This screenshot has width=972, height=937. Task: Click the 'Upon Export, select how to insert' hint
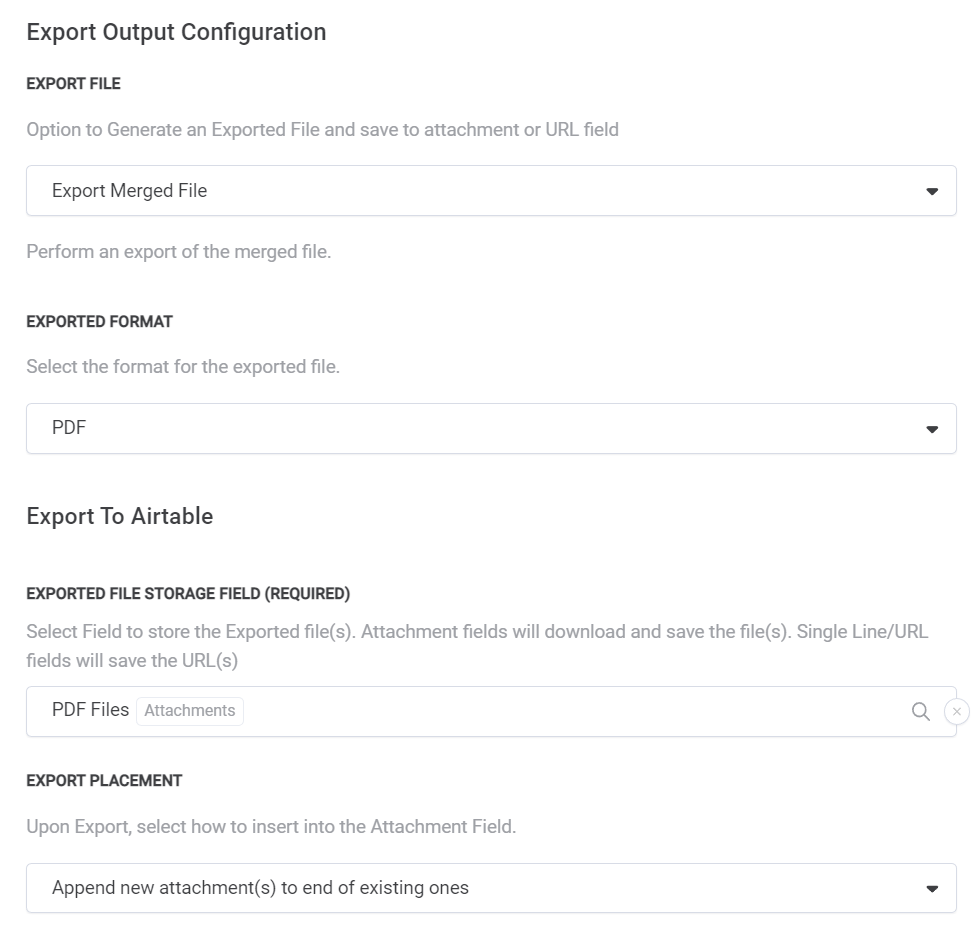tap(271, 827)
